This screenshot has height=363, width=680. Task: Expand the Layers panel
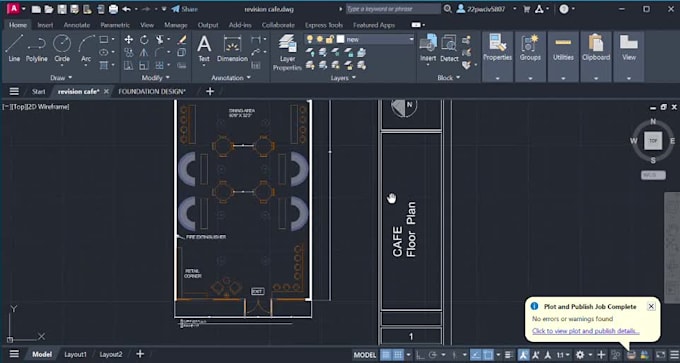[x=343, y=78]
